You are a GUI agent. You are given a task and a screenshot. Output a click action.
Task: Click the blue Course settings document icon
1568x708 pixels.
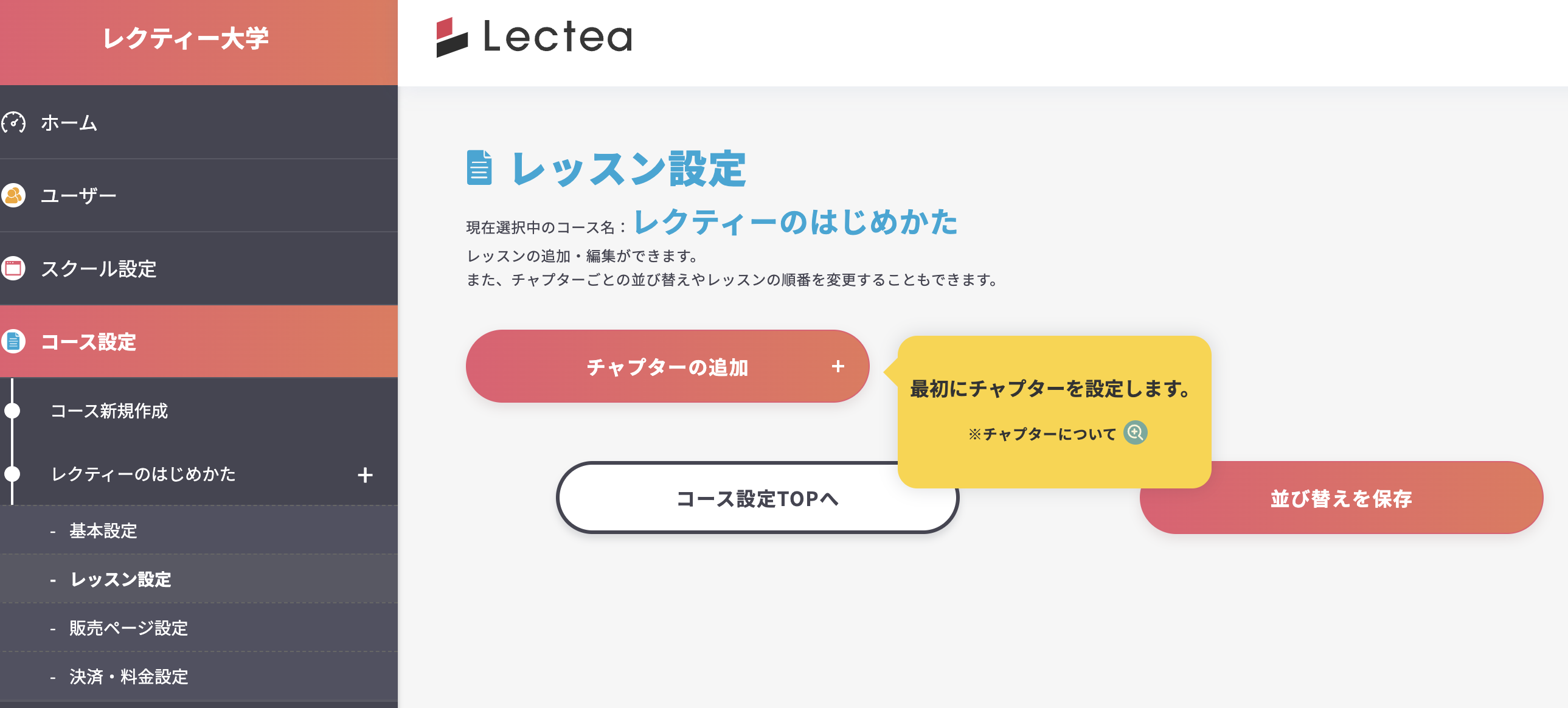(x=13, y=341)
